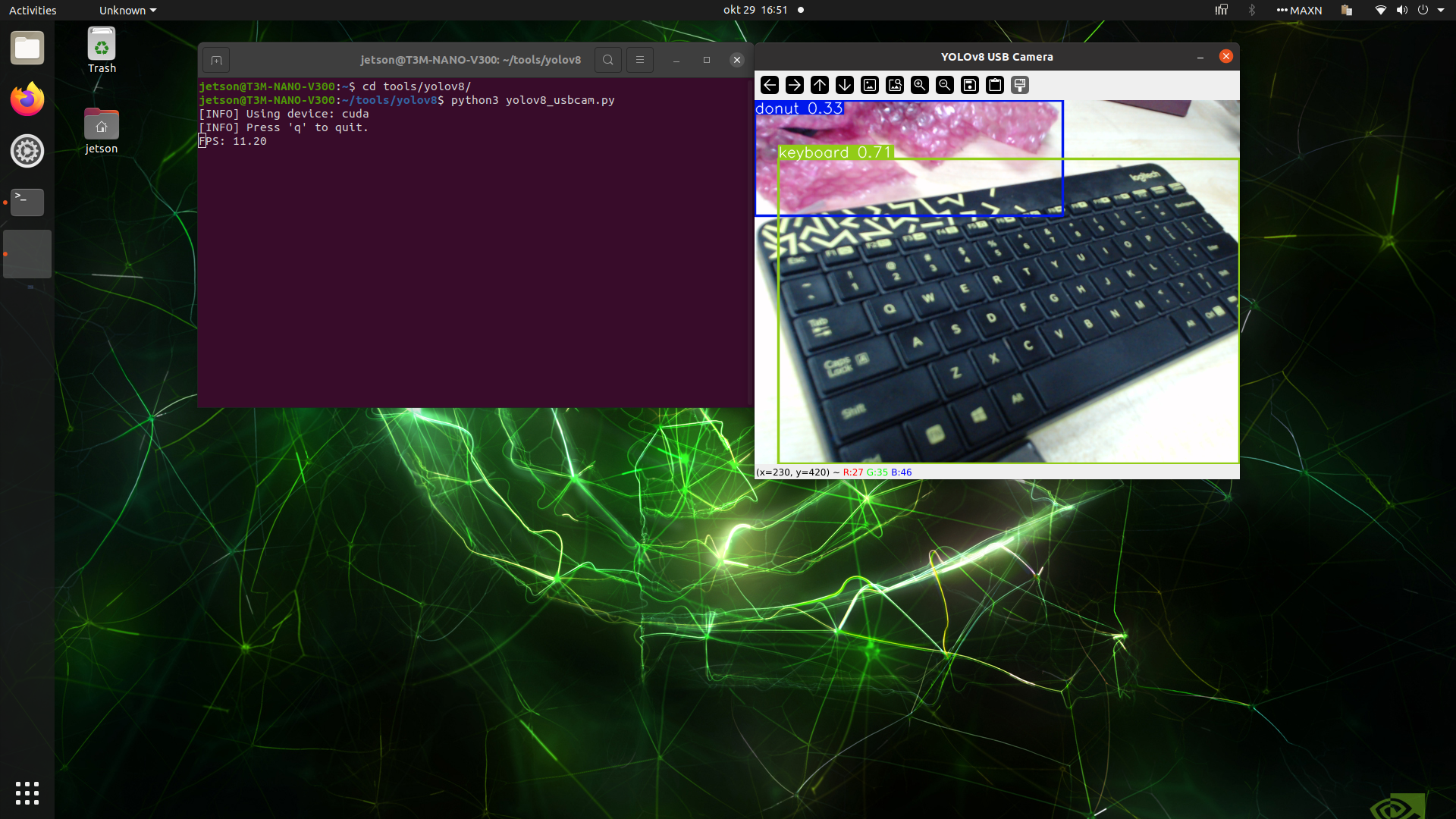The height and width of the screenshot is (819, 1456).
Task: Click the pan right arrow in camera toolbar
Action: (x=795, y=85)
